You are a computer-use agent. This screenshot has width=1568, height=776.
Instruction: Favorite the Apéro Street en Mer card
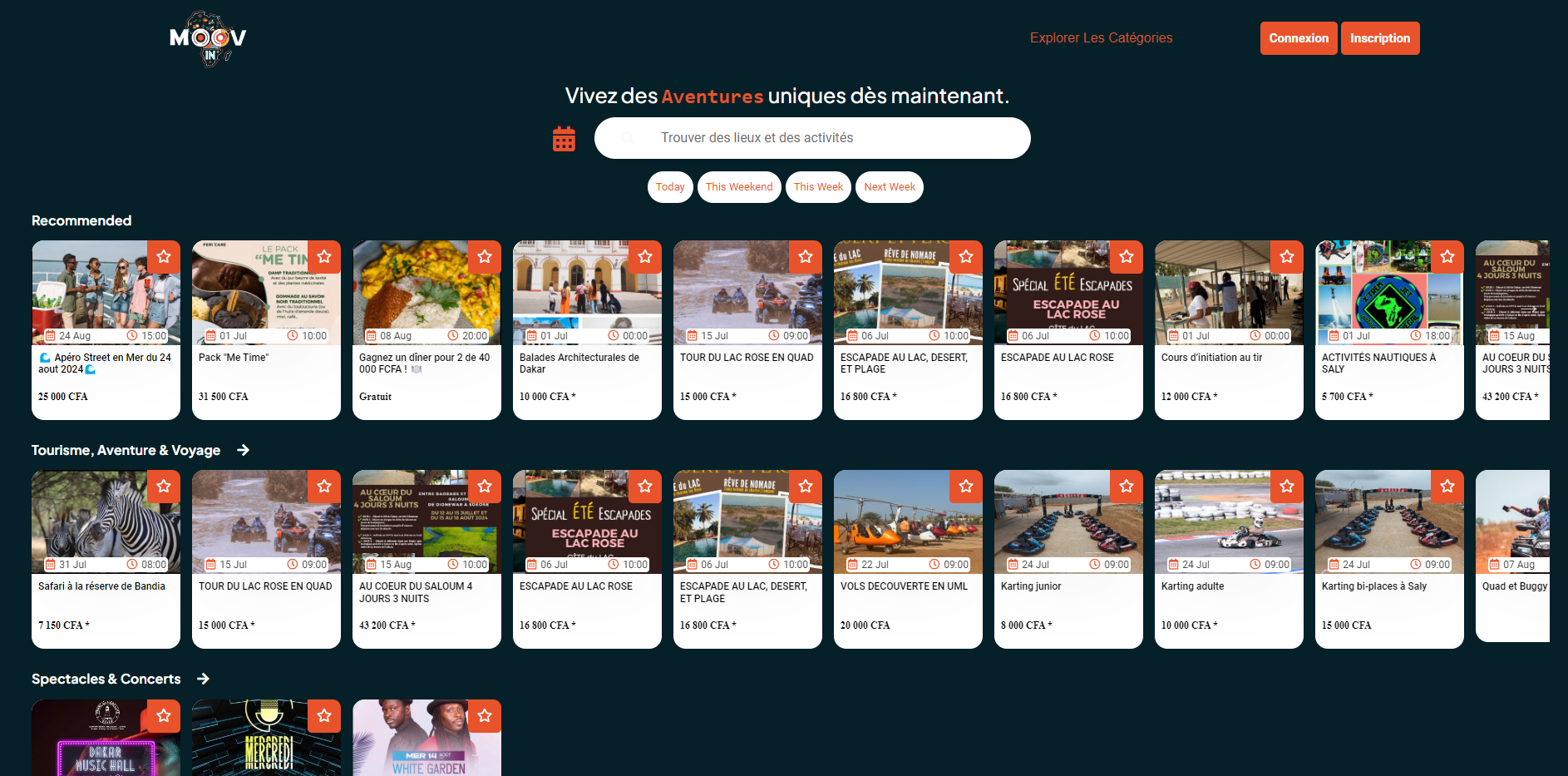tap(164, 257)
